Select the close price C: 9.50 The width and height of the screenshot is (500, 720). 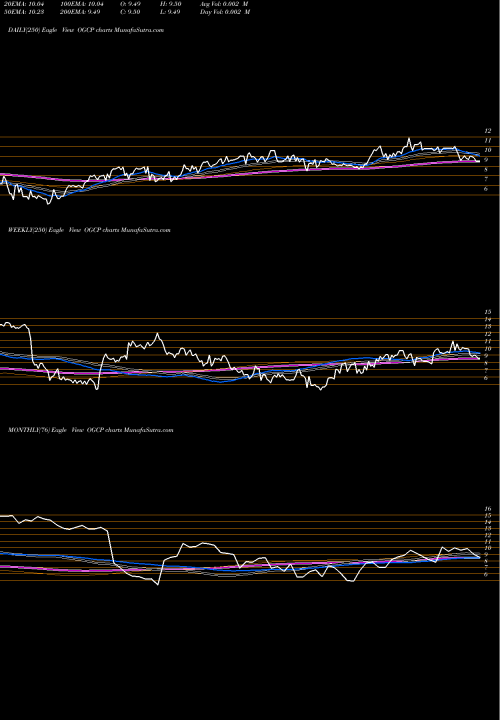131,12
